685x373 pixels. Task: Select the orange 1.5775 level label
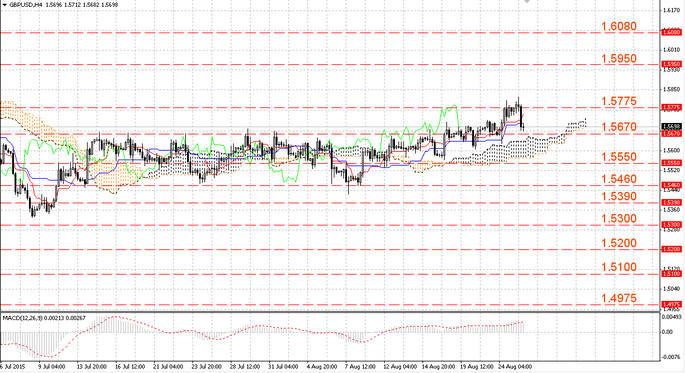click(619, 101)
